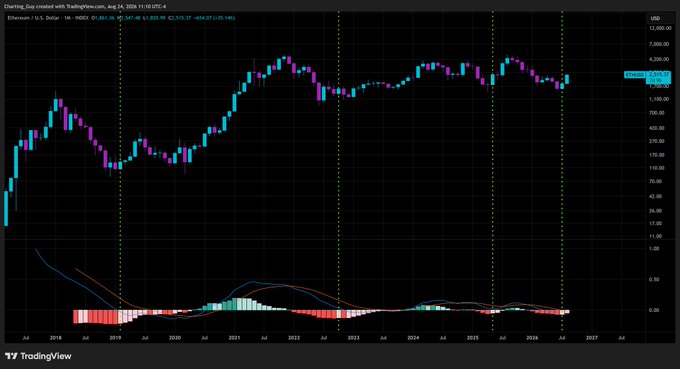This screenshot has height=369, width=680.
Task: Click the latest teal monthly candle
Action: 567,79
